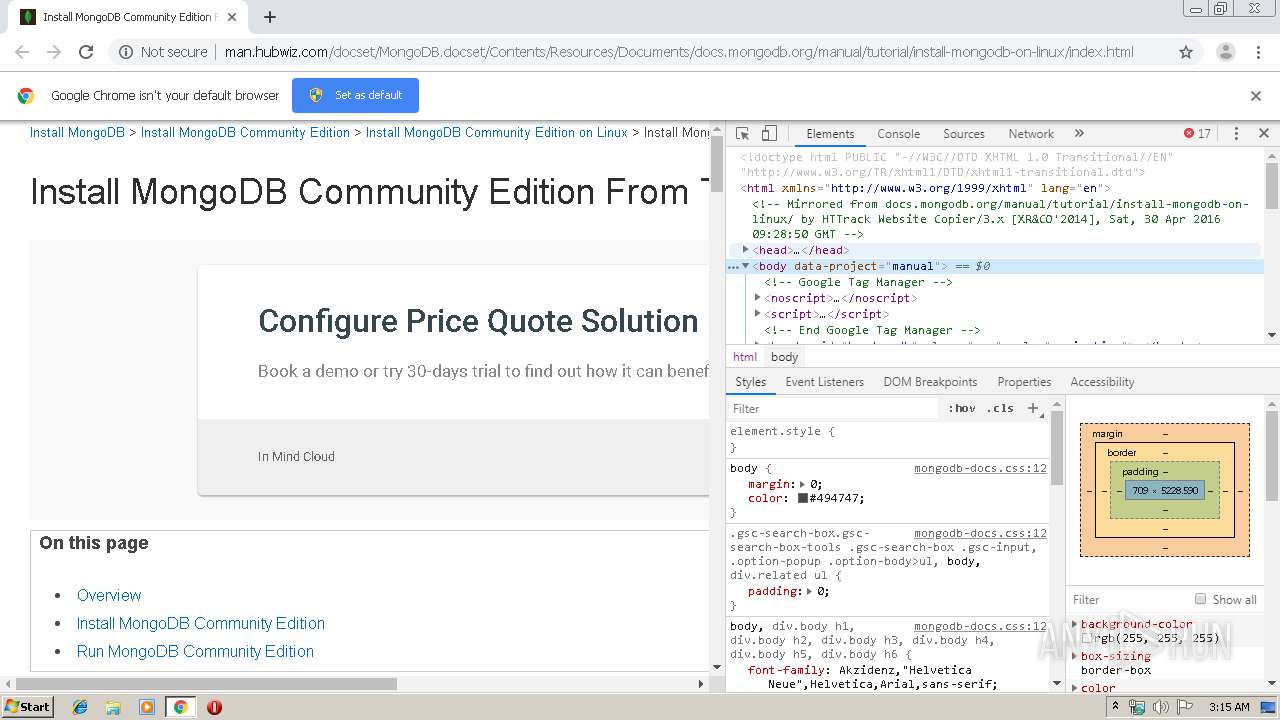View site information for Not secure
The width and height of the screenshot is (1280, 720).
(x=163, y=52)
